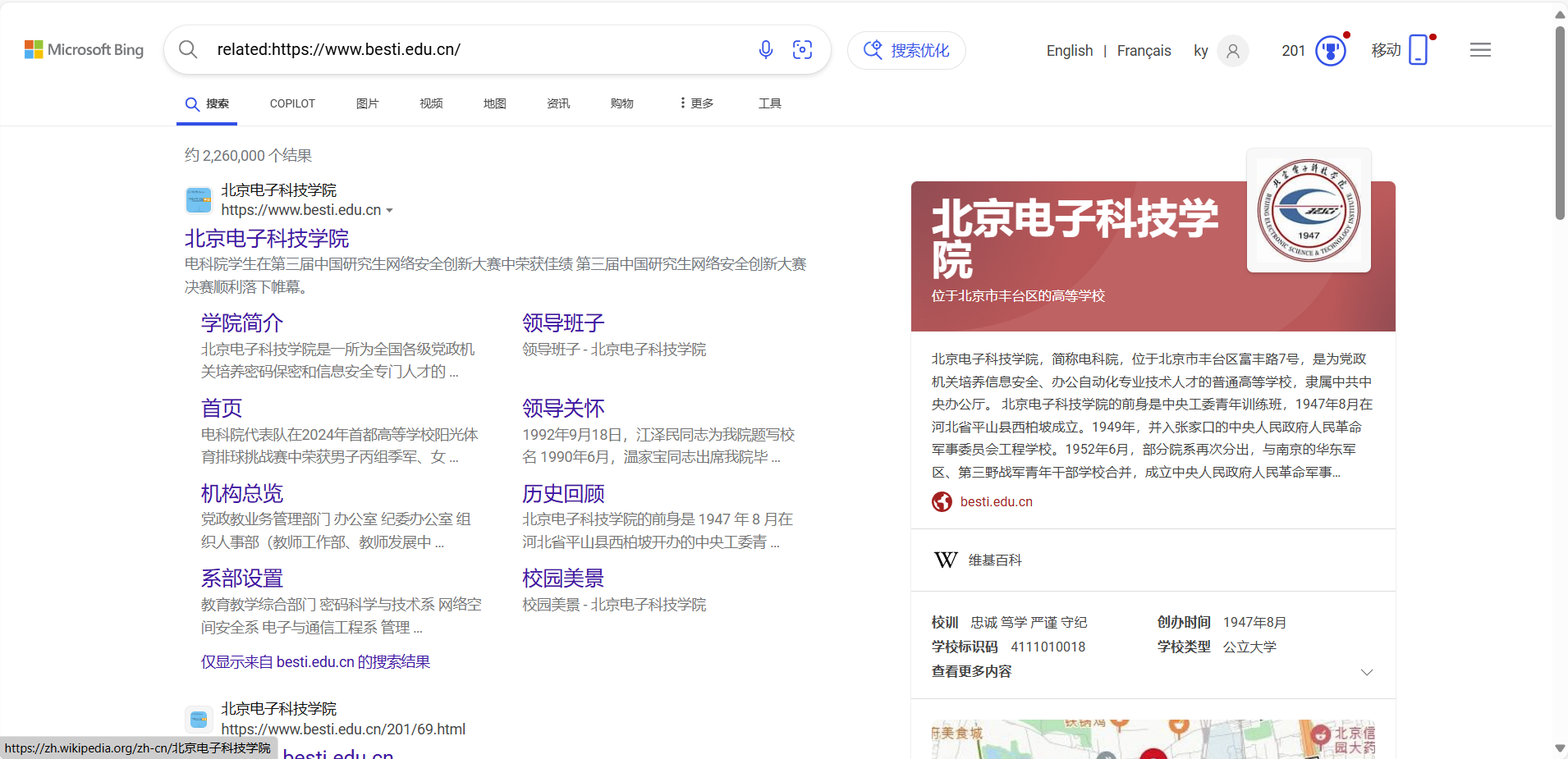Open the 首页 sitelink
The width and height of the screenshot is (1568, 759).
(222, 409)
